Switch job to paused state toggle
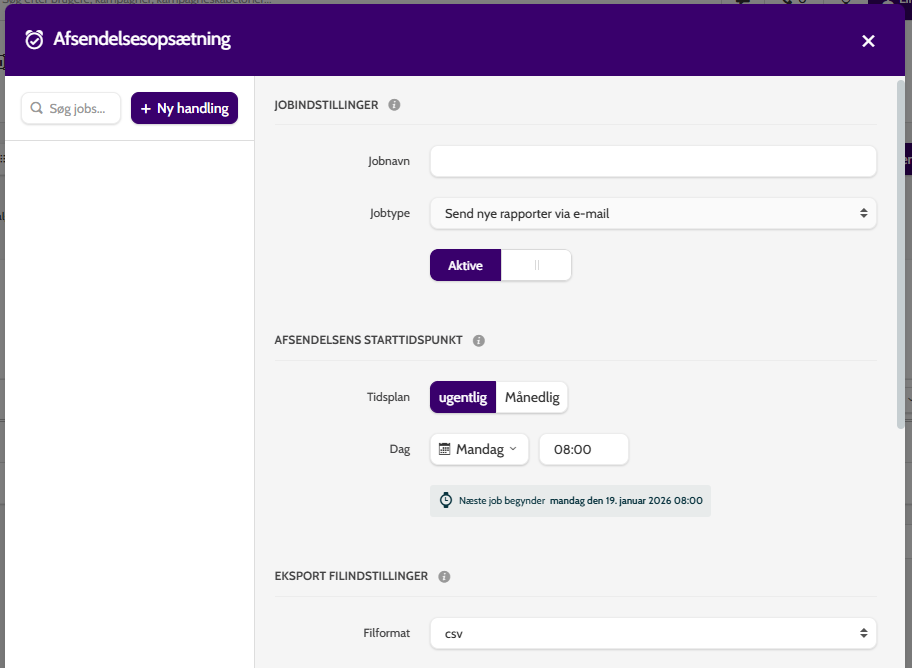The height and width of the screenshot is (668, 912). click(x=536, y=265)
